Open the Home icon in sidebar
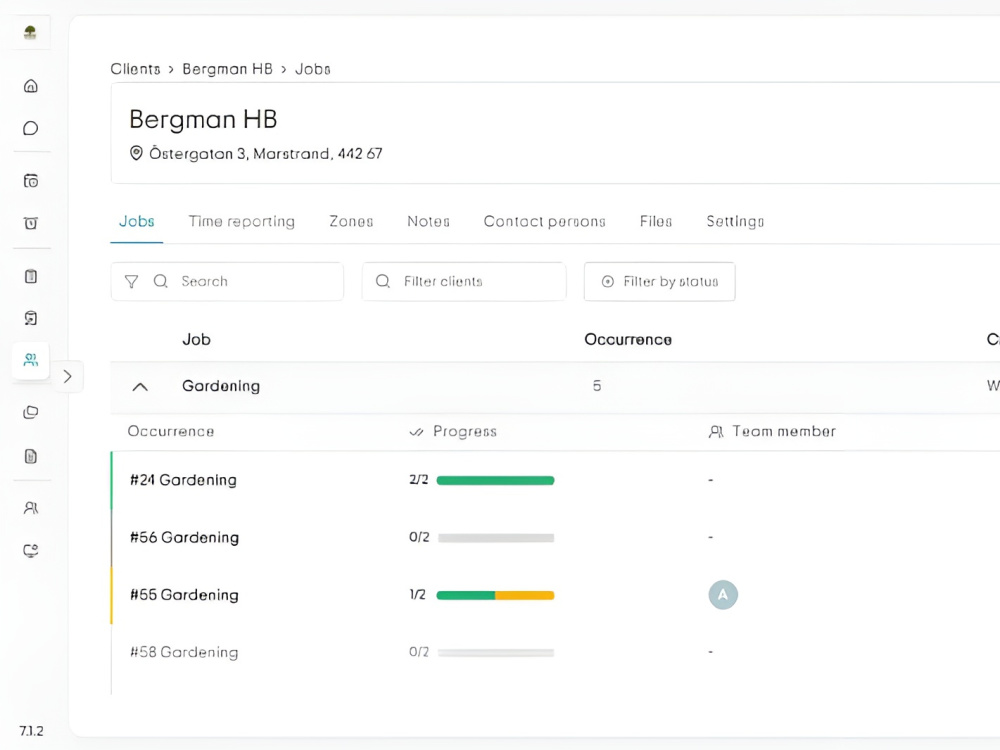 31,86
